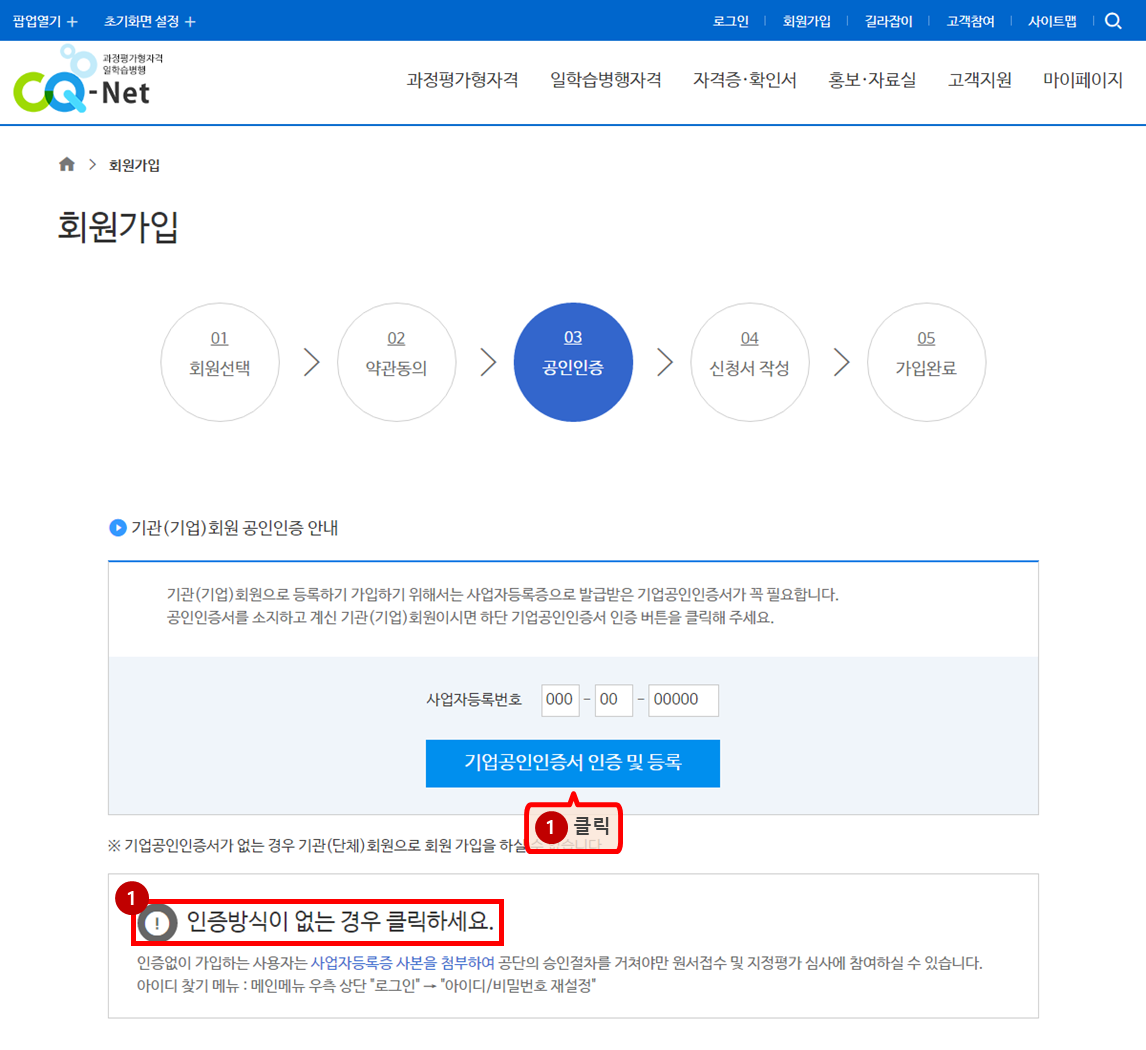Select step 05 가입완료 circle
The width and height of the screenshot is (1146, 1050).
click(926, 362)
